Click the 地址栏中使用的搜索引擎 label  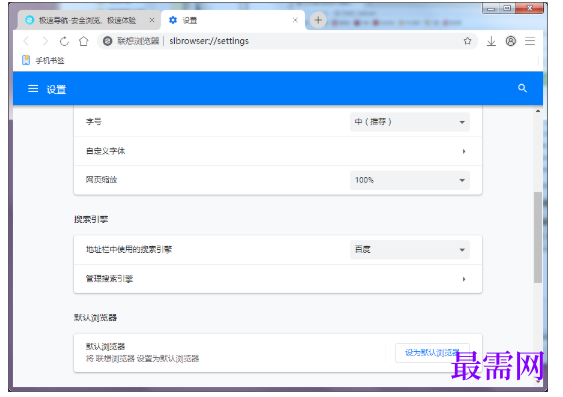tap(129, 249)
